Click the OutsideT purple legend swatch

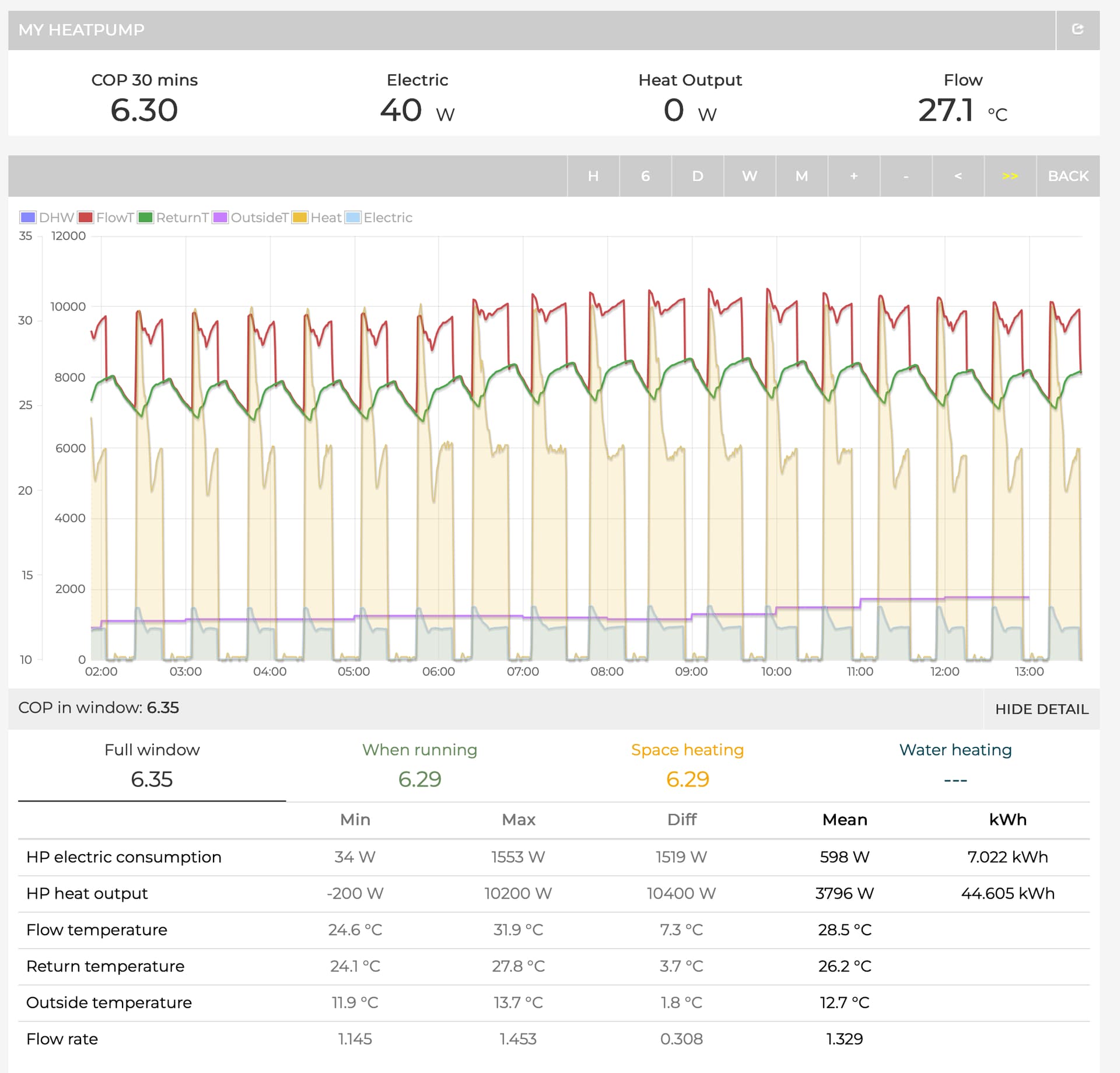point(220,218)
